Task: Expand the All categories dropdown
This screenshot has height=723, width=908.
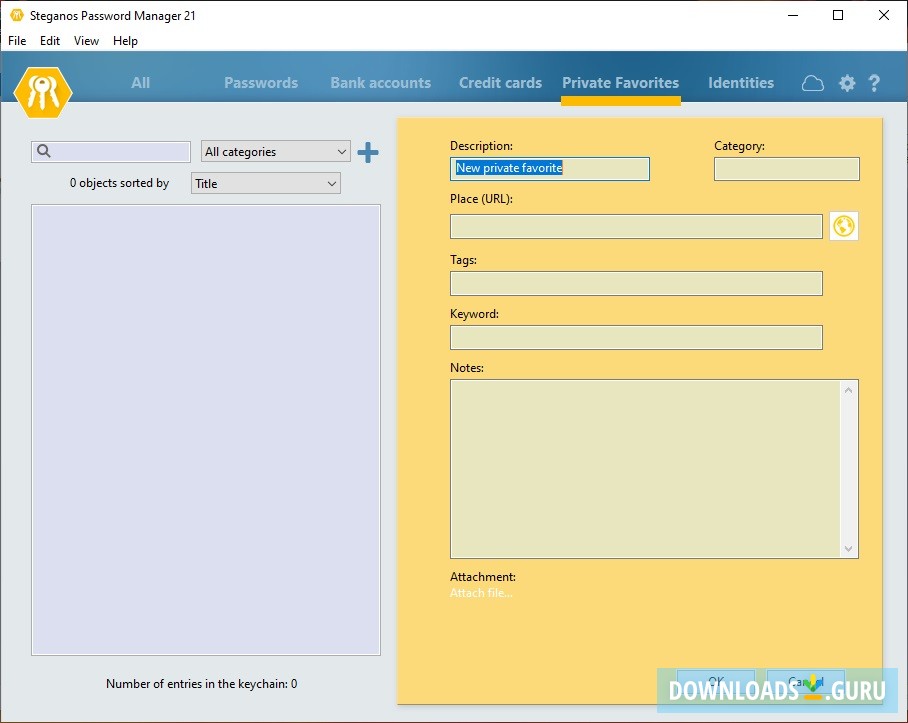Action: [276, 152]
